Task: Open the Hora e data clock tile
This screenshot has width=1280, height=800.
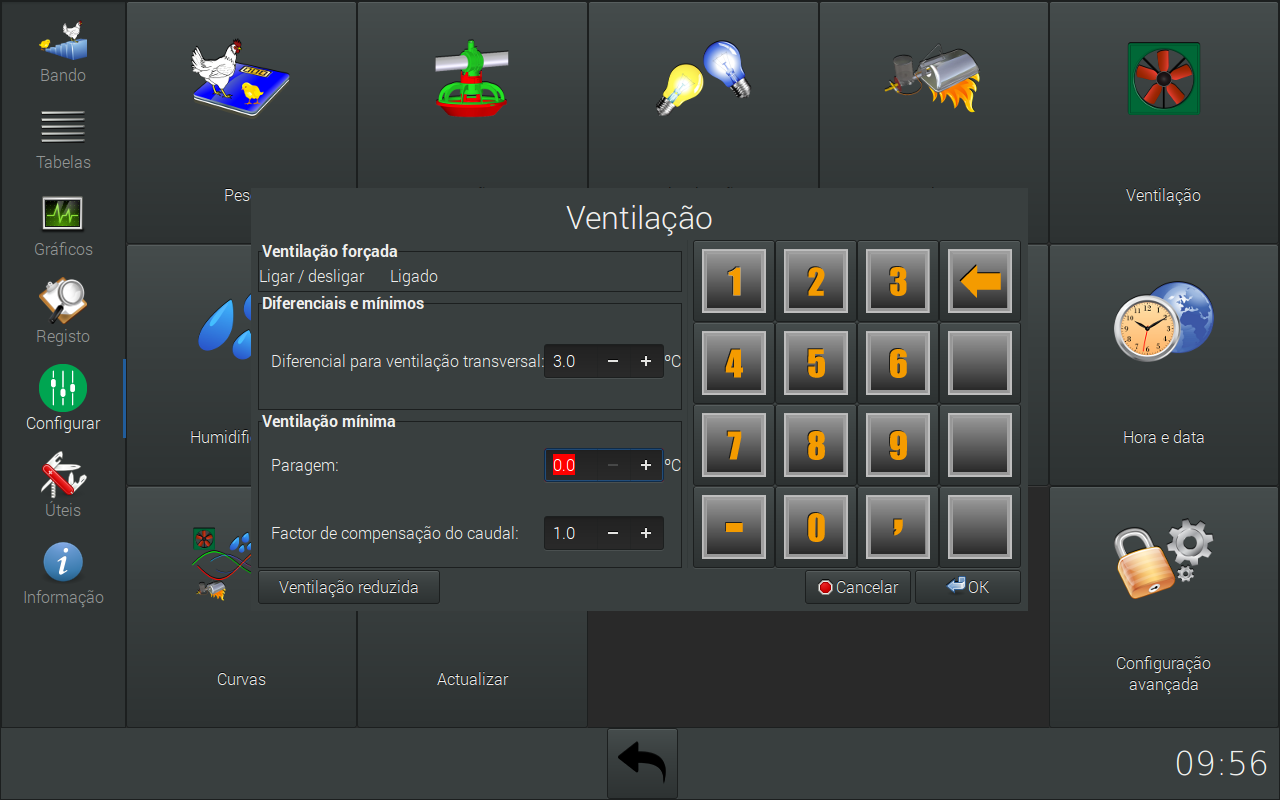Action: click(1163, 364)
